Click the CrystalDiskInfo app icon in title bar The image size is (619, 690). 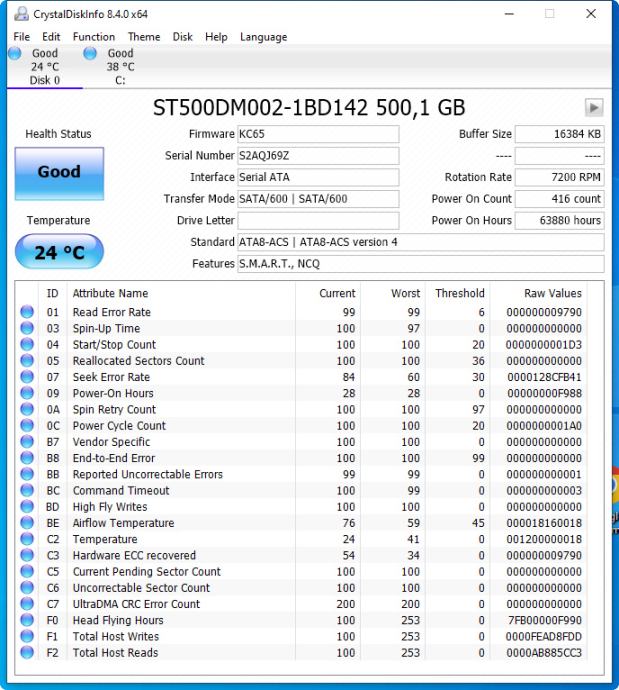click(21, 14)
